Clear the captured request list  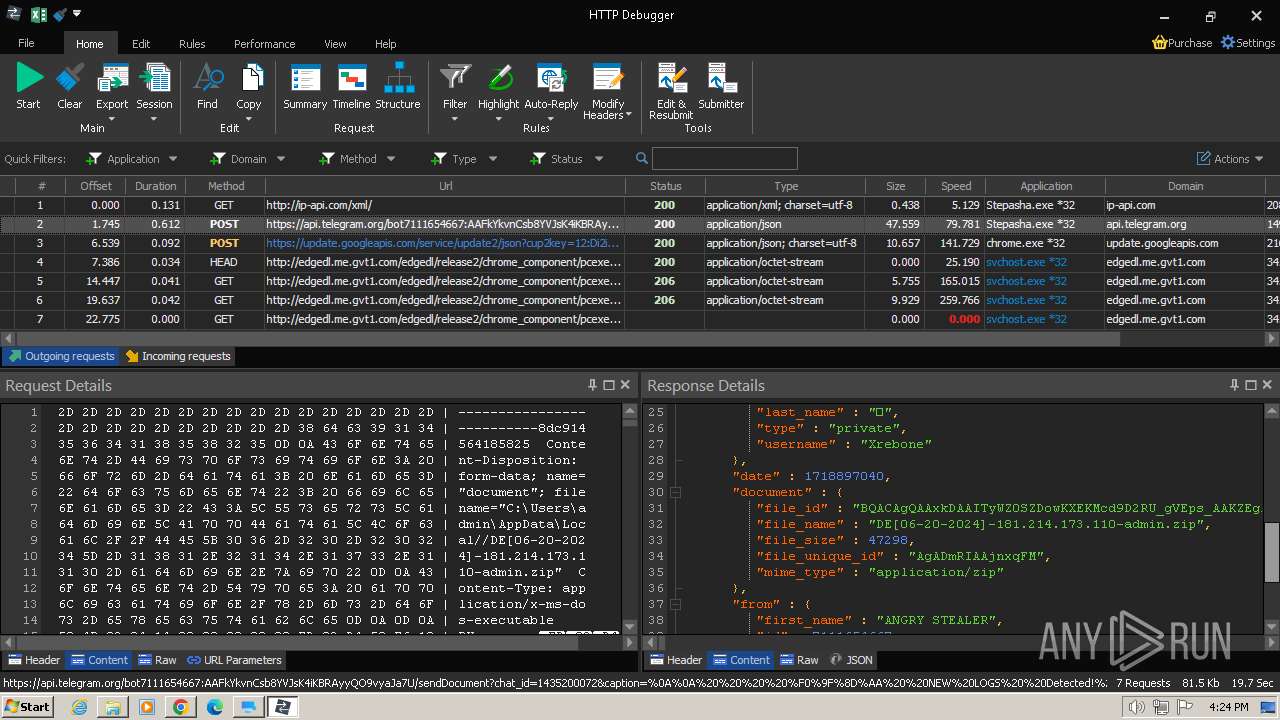[x=70, y=88]
